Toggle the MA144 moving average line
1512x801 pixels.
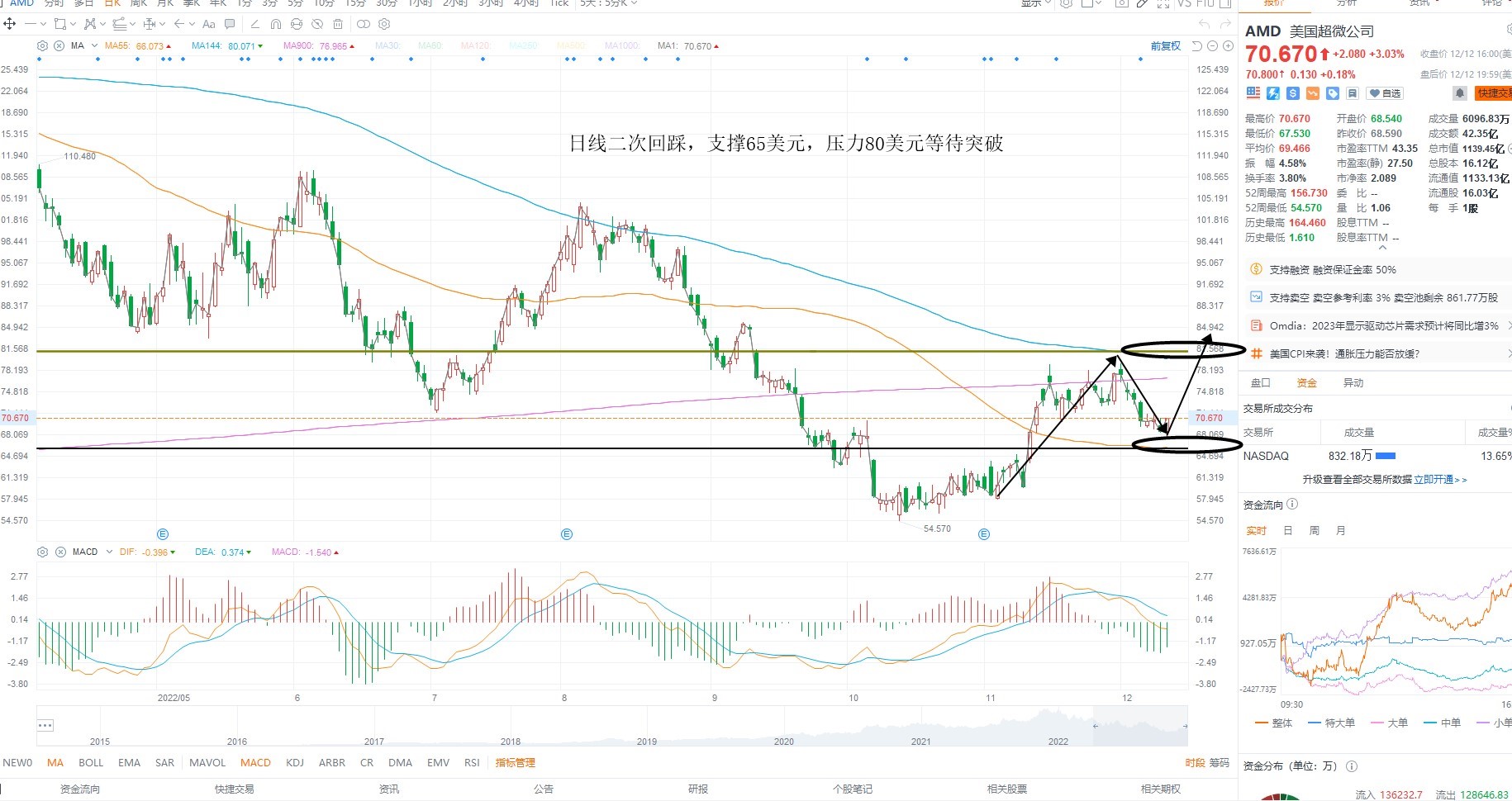(x=227, y=46)
